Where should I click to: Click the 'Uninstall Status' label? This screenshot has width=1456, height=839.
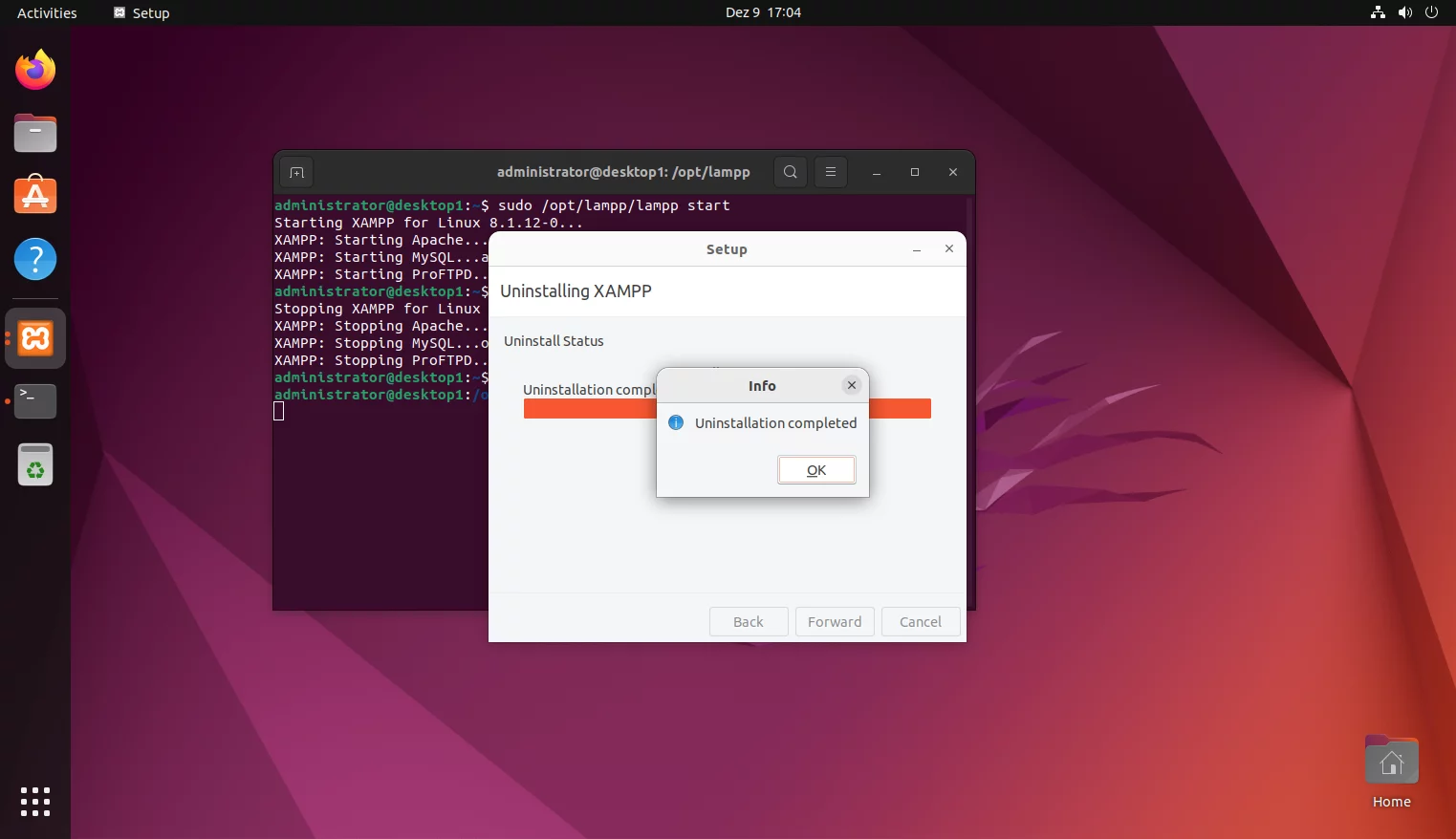click(x=554, y=341)
